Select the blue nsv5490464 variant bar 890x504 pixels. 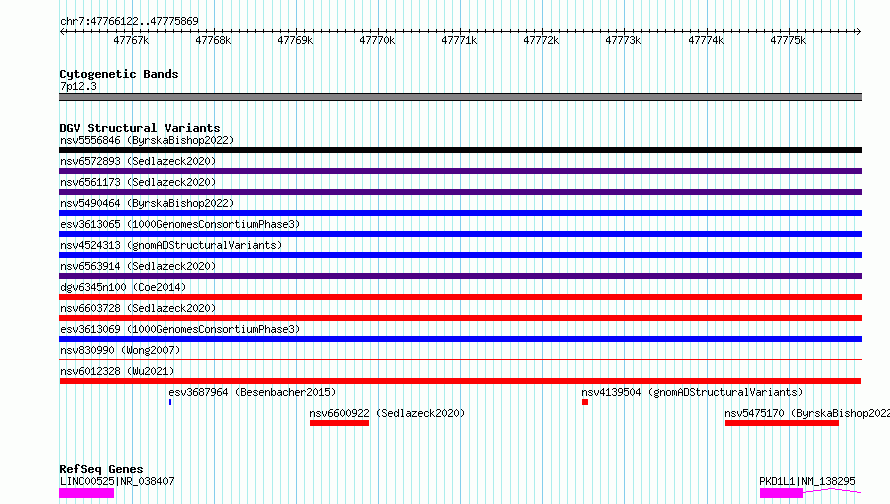[460, 213]
